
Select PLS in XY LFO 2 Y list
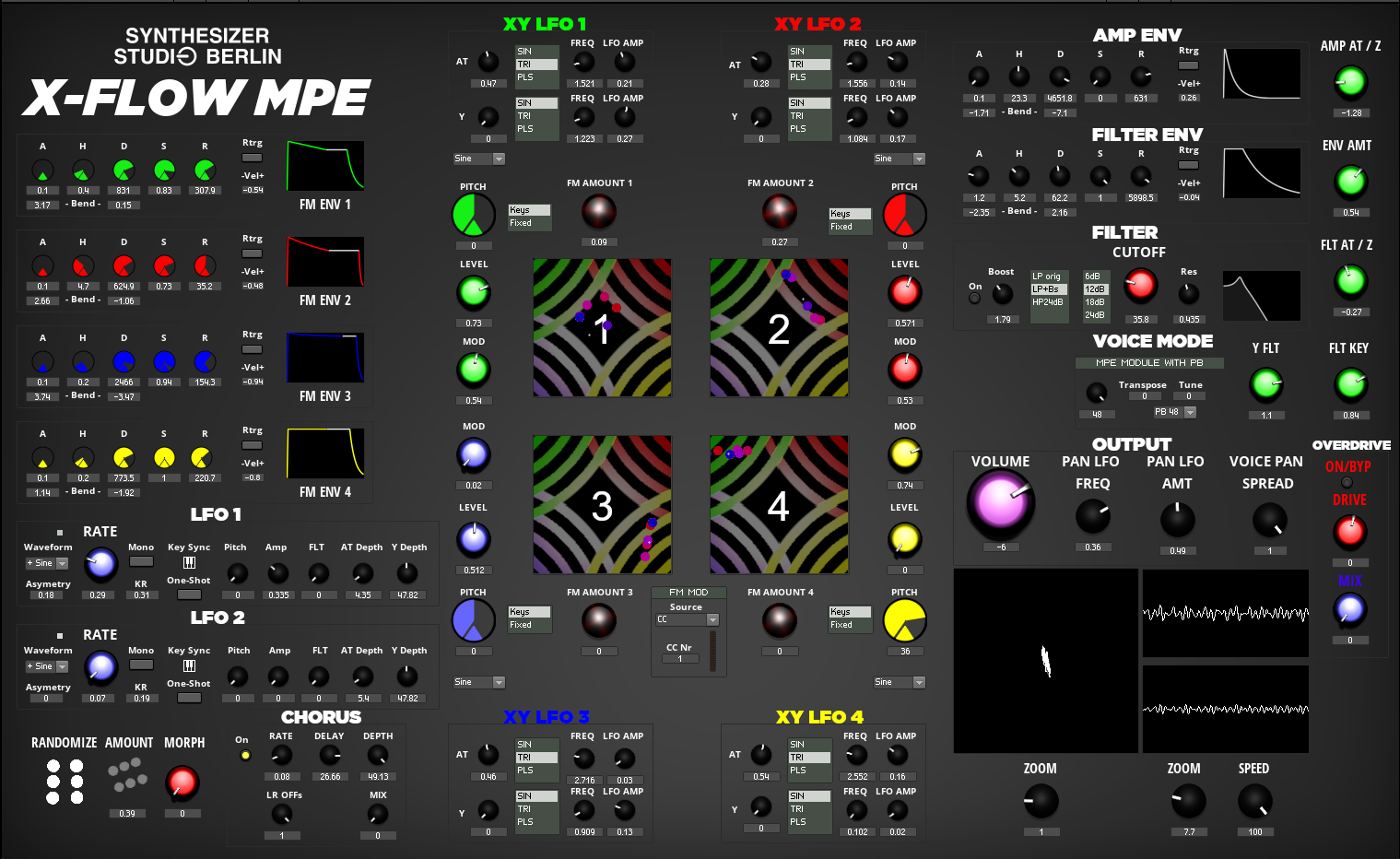pos(809,129)
